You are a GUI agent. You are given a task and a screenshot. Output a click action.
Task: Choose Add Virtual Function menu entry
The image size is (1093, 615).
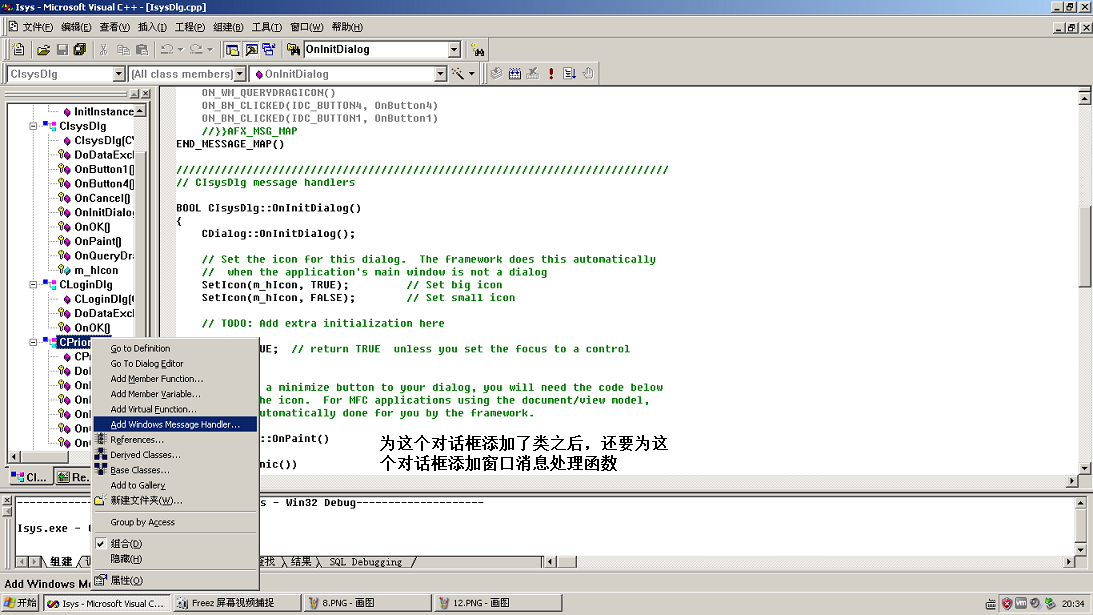tap(175, 410)
